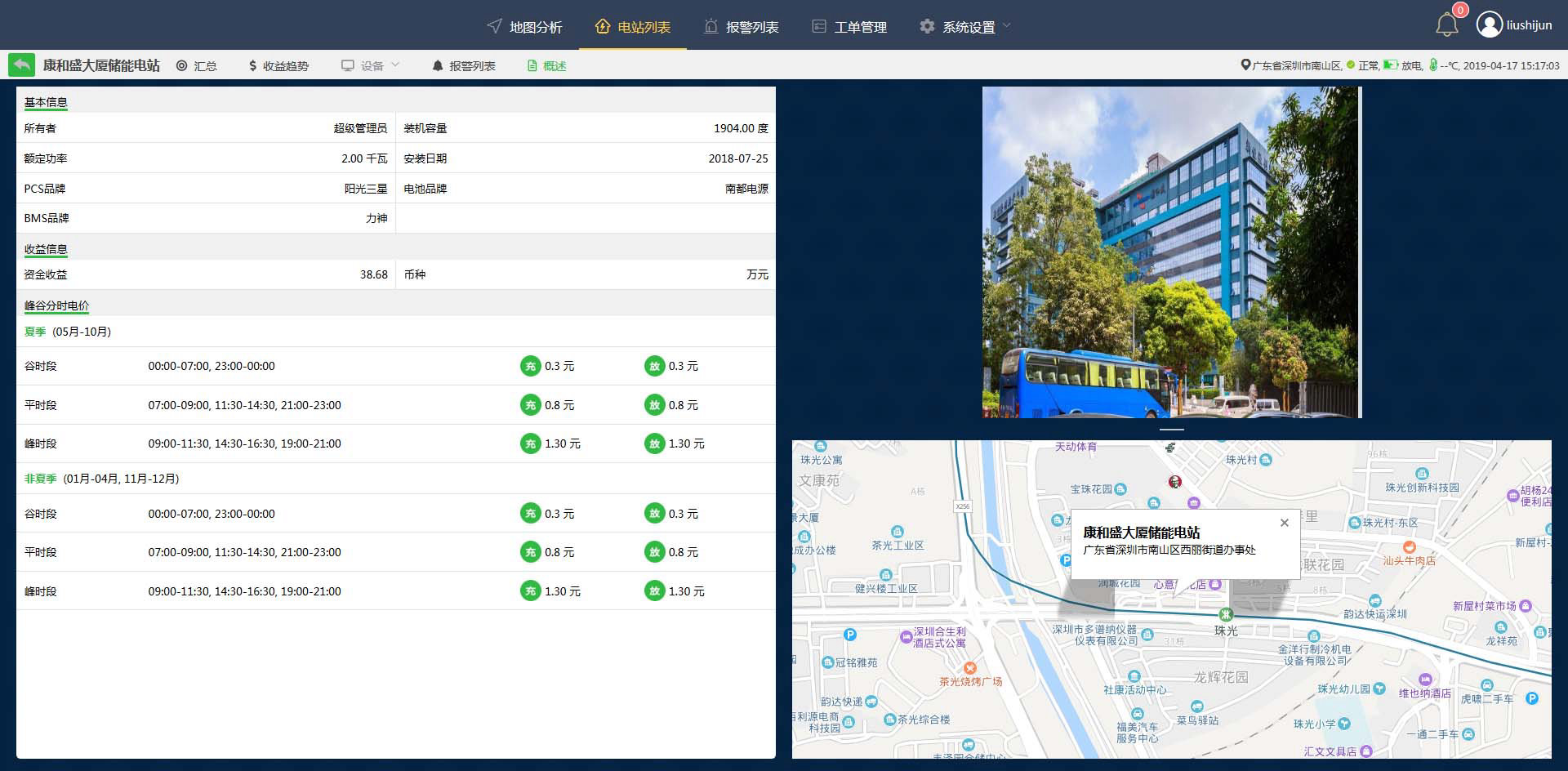Click the discharge icon in summer peak row
Viewport: 1568px width, 771px height.
click(x=654, y=443)
